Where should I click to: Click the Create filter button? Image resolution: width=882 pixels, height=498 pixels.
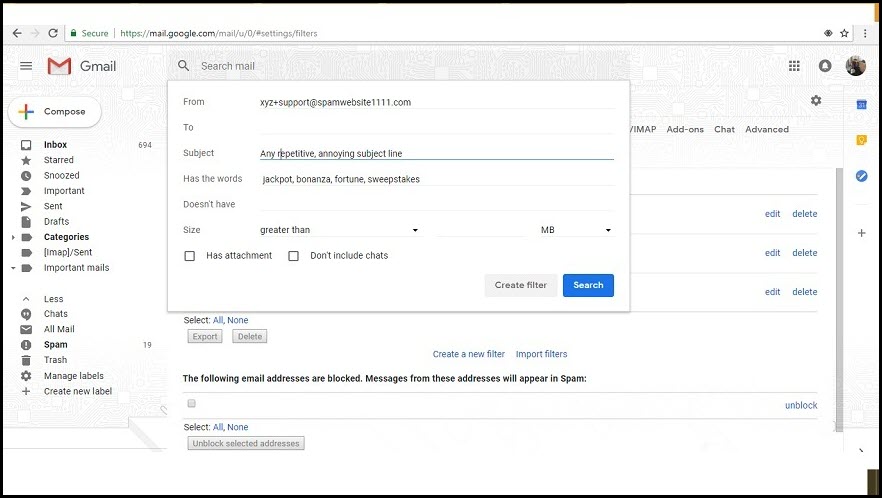[520, 285]
